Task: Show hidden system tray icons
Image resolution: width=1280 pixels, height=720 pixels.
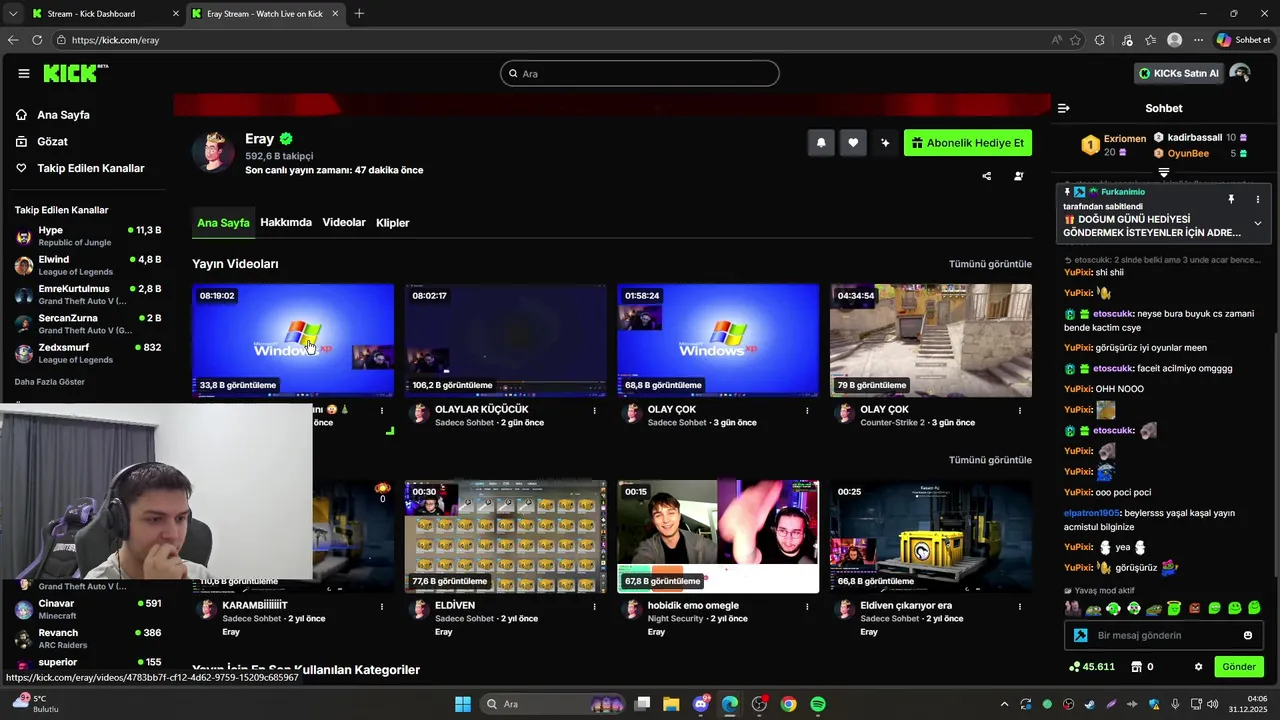Action: point(1004,704)
